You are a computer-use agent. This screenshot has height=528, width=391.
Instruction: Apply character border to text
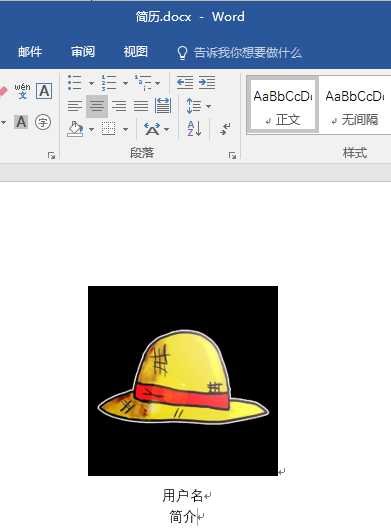pyautogui.click(x=44, y=91)
